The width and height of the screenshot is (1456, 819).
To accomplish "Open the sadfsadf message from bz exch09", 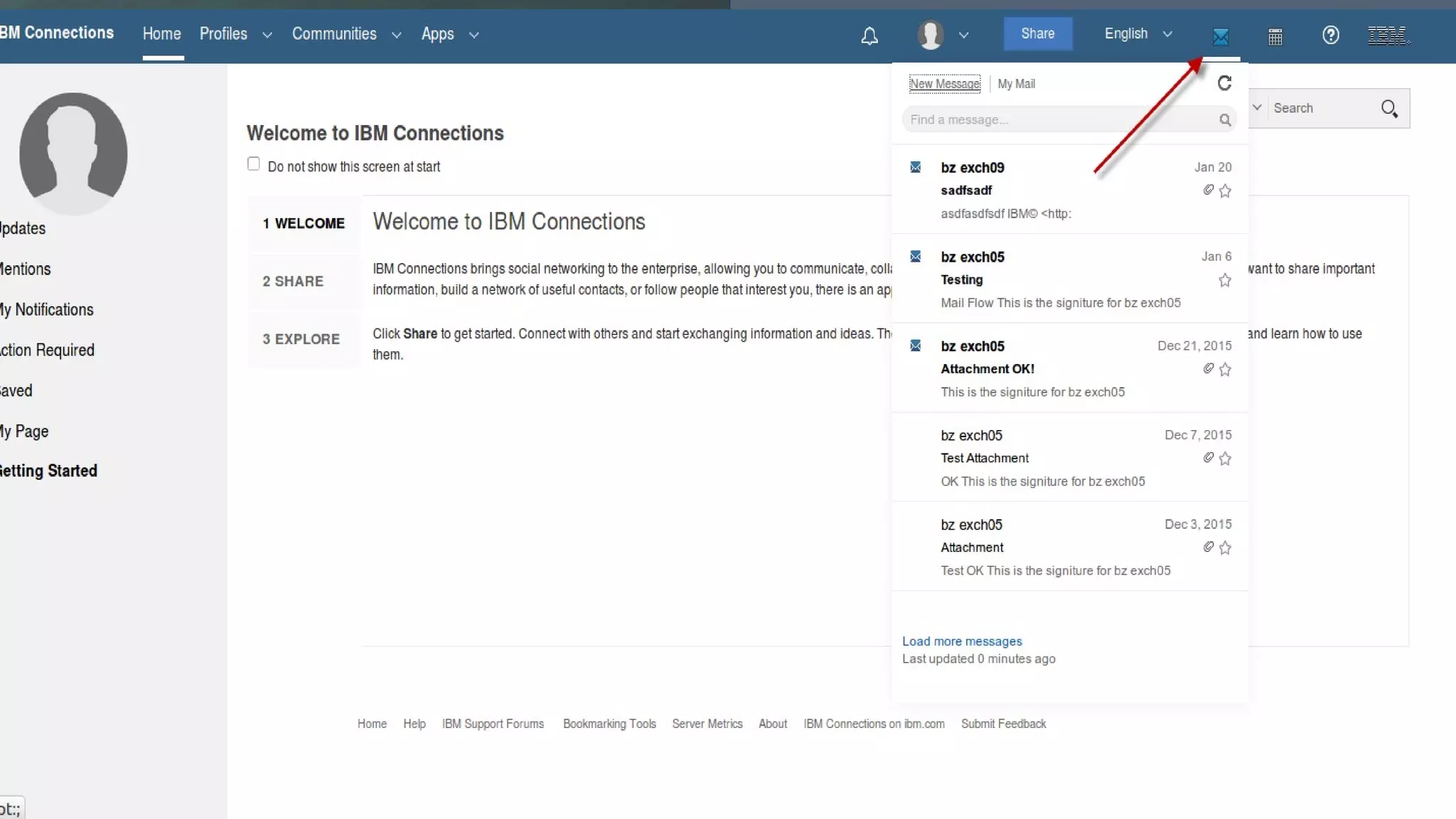I will tap(1070, 189).
